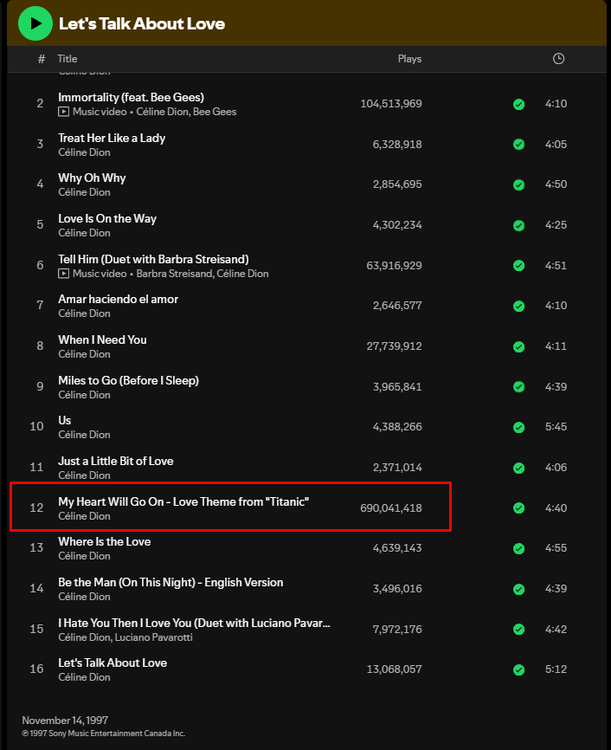The width and height of the screenshot is (611, 750).
Task: Click the 5:45 duration on the Us row
Action: 556,427
